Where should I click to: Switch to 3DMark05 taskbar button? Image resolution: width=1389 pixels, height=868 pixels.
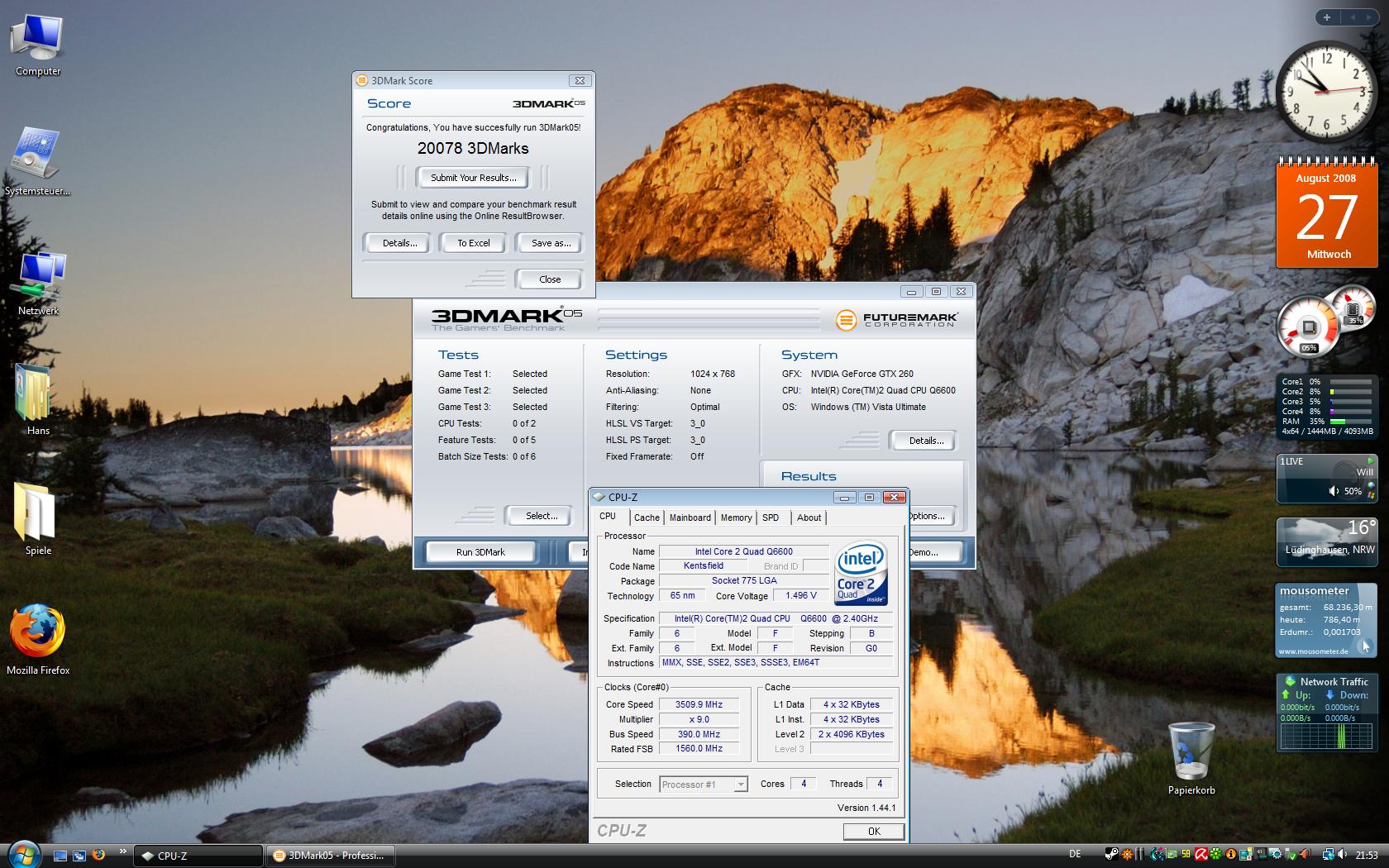coord(330,856)
